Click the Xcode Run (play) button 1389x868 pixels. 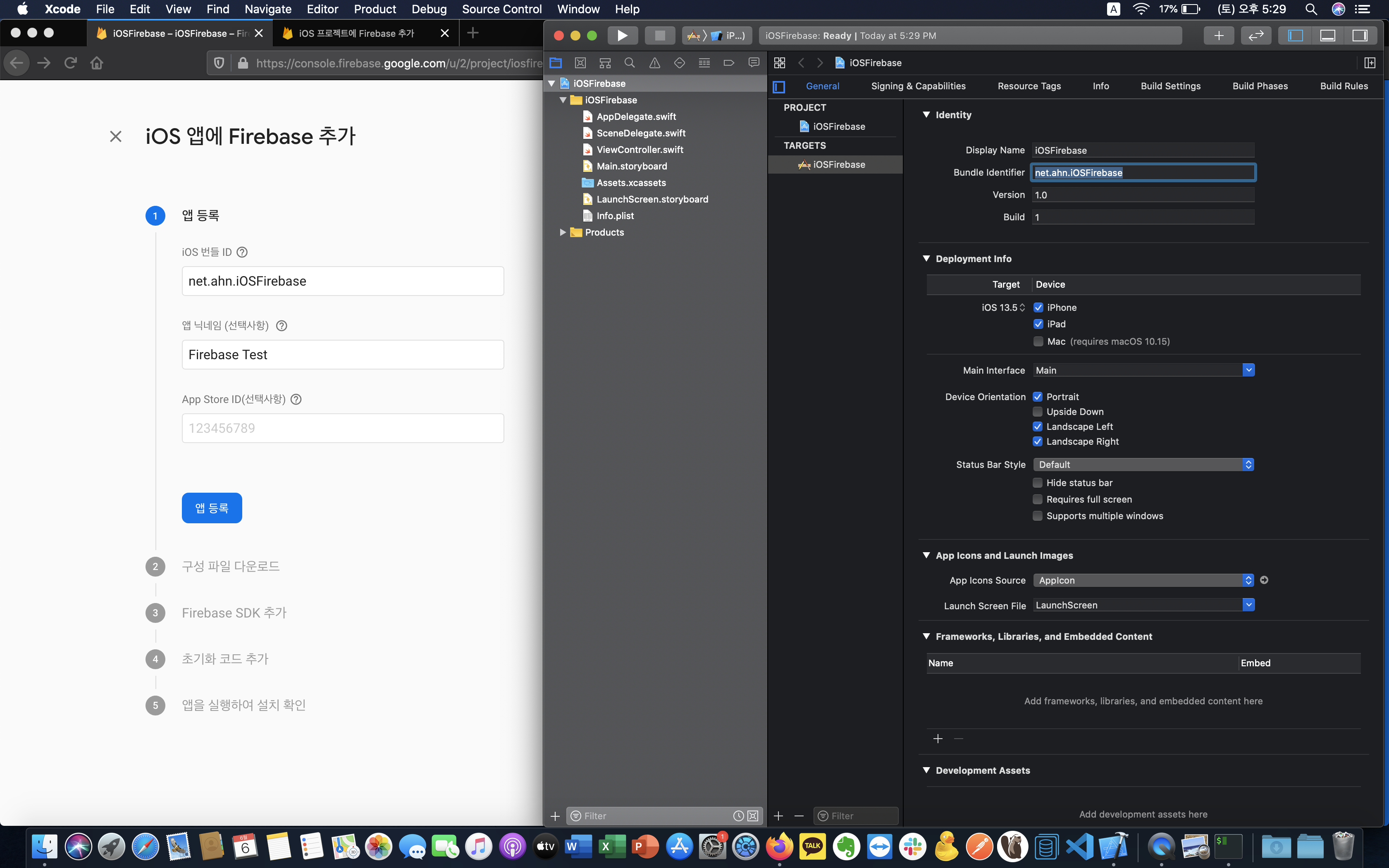click(x=622, y=36)
